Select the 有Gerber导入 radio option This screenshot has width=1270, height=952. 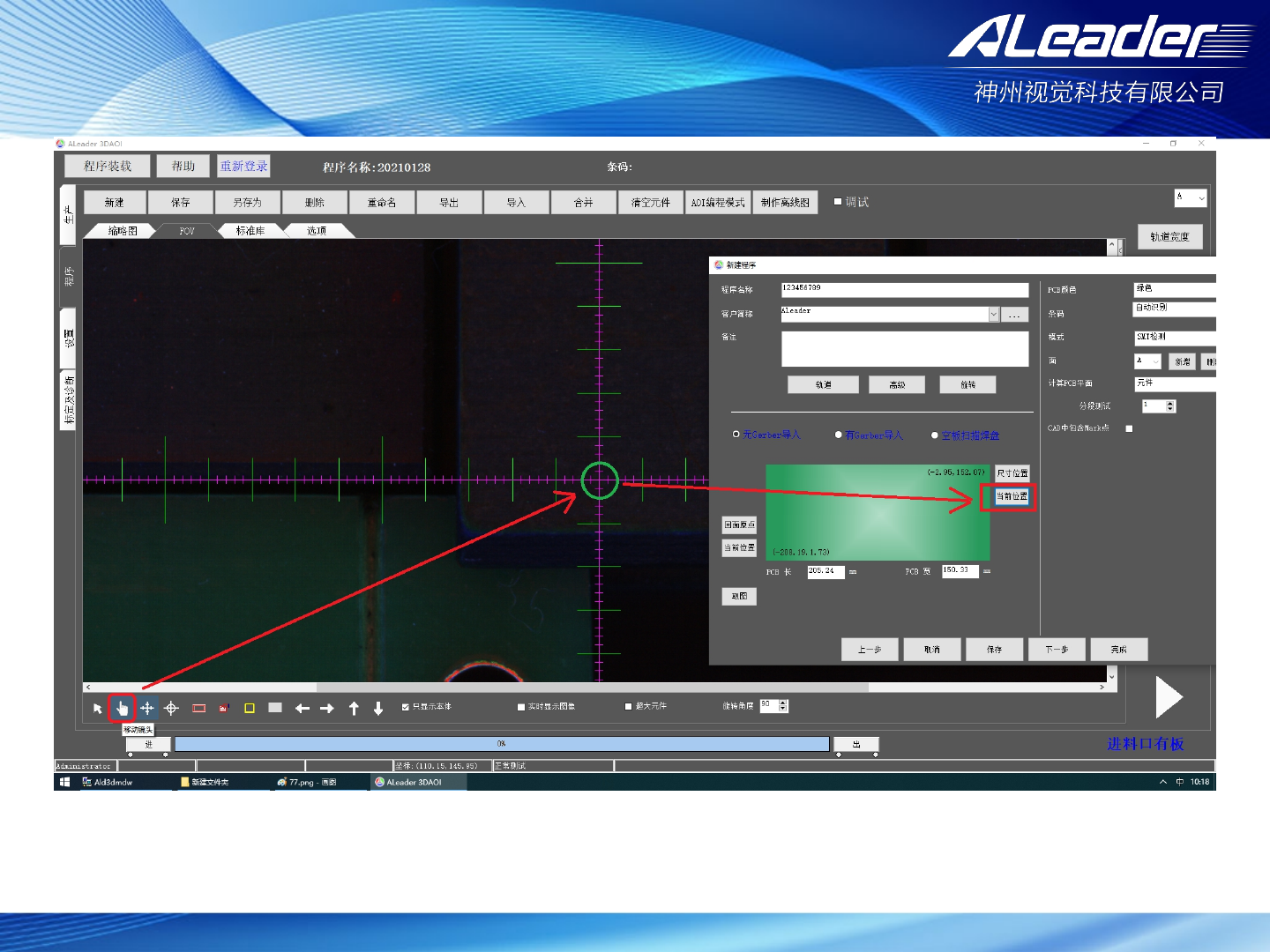839,435
